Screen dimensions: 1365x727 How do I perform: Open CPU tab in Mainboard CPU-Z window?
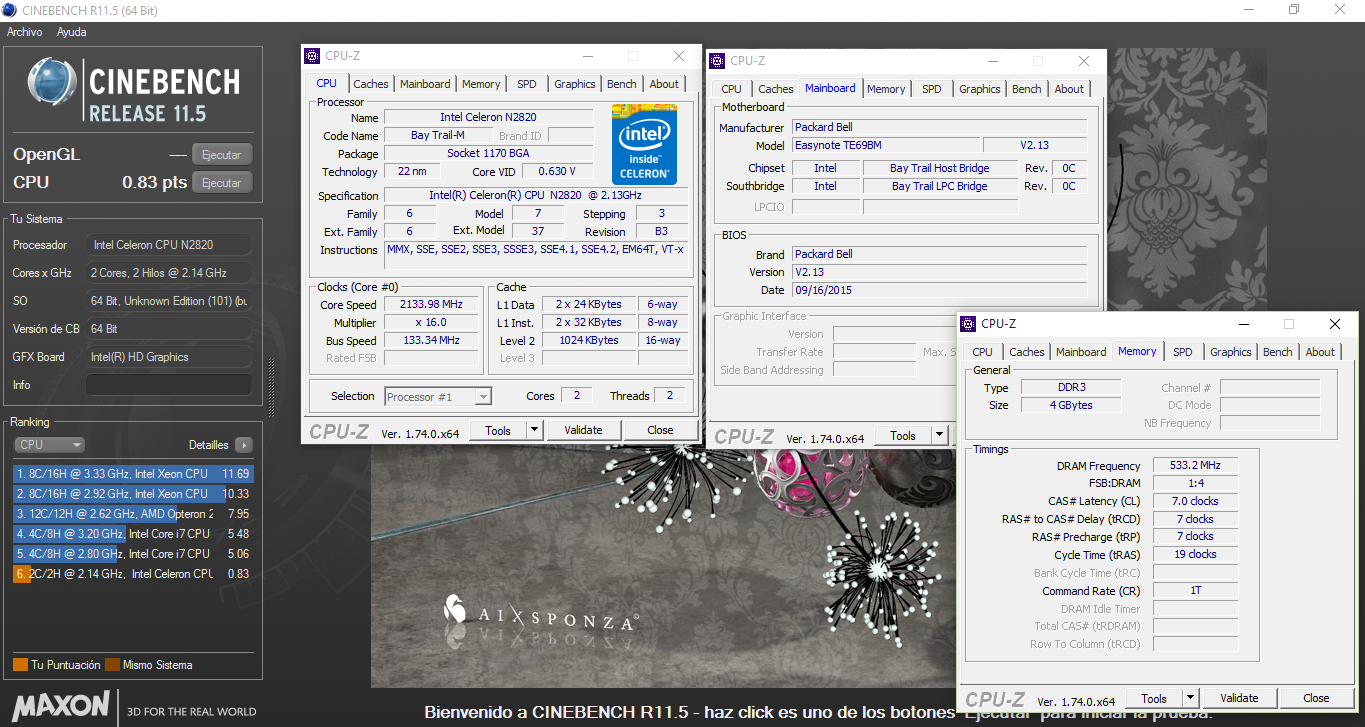[x=731, y=89]
